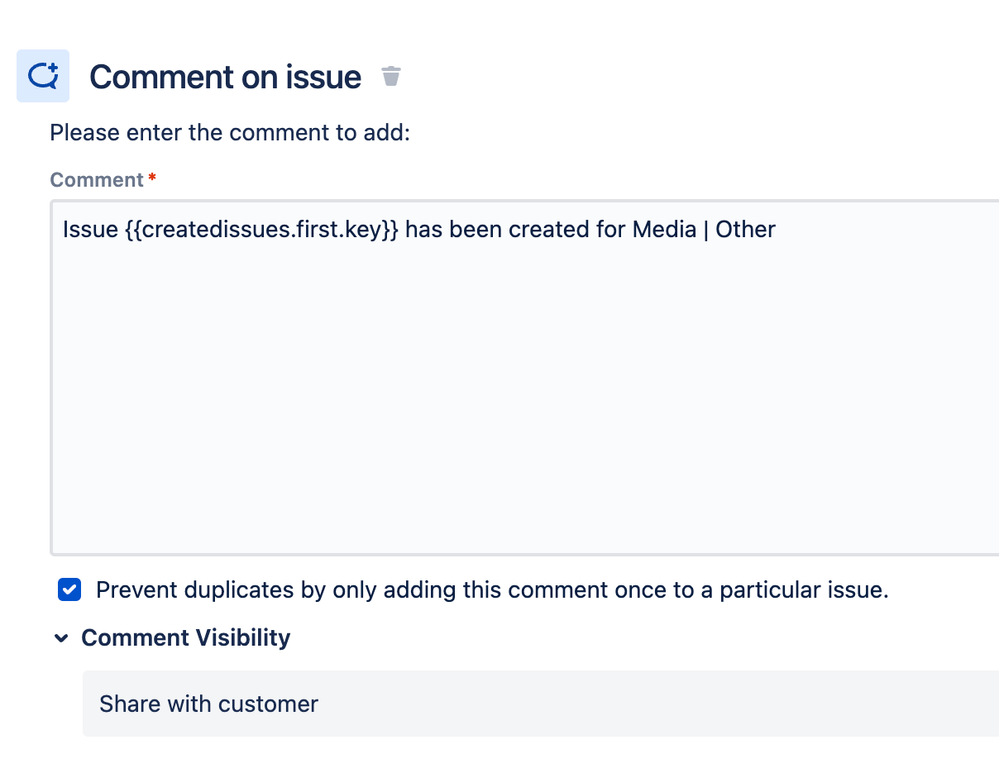Toggle the Prevent duplicates checkbox
Viewport: 999px width, 777px height.
[x=69, y=590]
